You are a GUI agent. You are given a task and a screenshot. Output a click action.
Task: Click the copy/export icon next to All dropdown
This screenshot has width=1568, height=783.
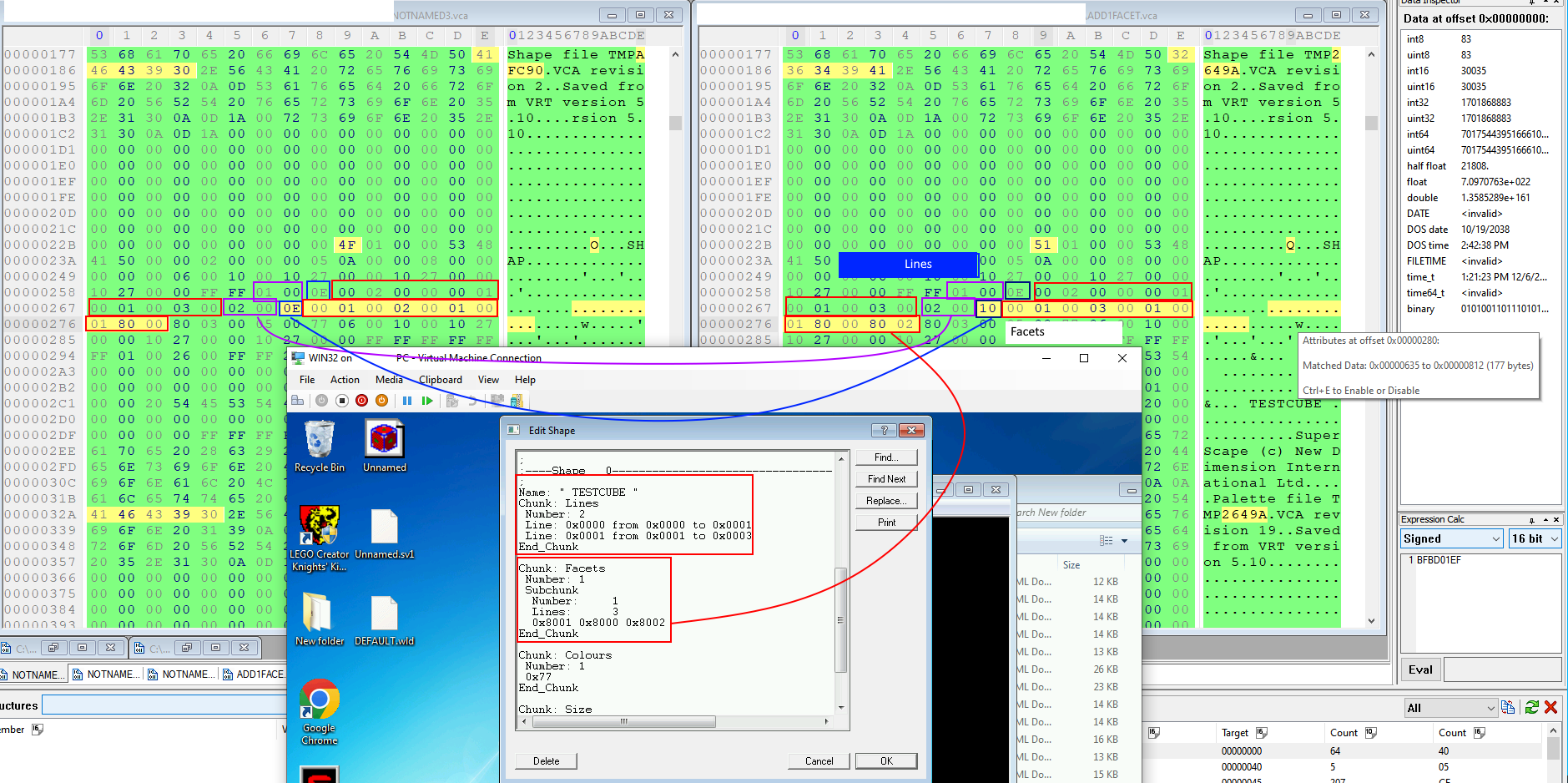pyautogui.click(x=1508, y=708)
